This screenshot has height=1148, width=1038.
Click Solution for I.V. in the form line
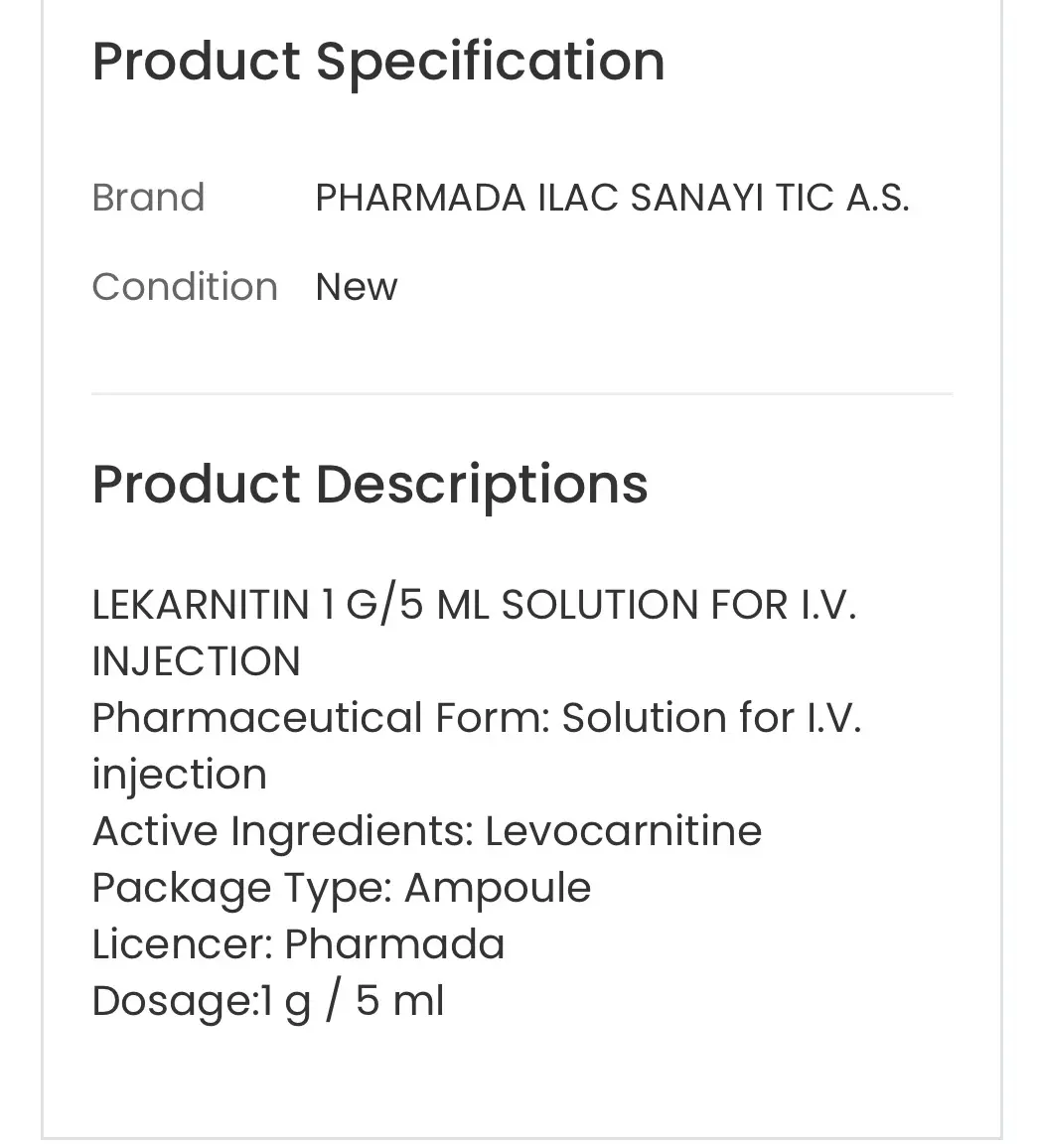[x=711, y=717]
